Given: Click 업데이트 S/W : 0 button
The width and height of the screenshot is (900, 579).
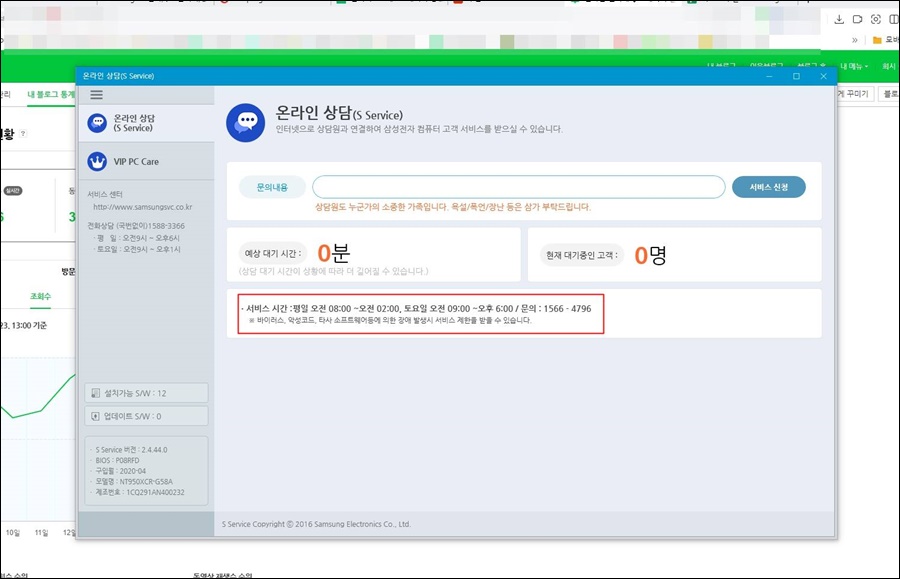Looking at the screenshot, I should [146, 416].
